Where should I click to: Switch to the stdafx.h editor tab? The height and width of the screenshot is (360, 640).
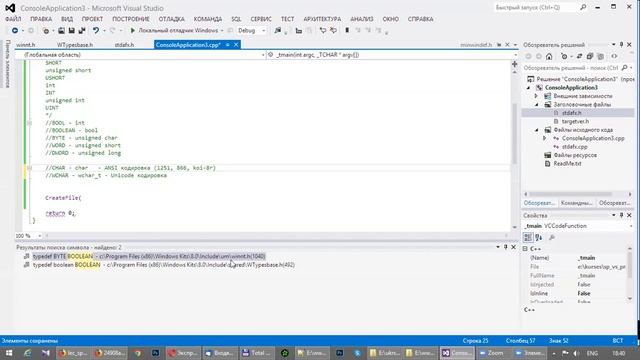pyautogui.click(x=124, y=45)
